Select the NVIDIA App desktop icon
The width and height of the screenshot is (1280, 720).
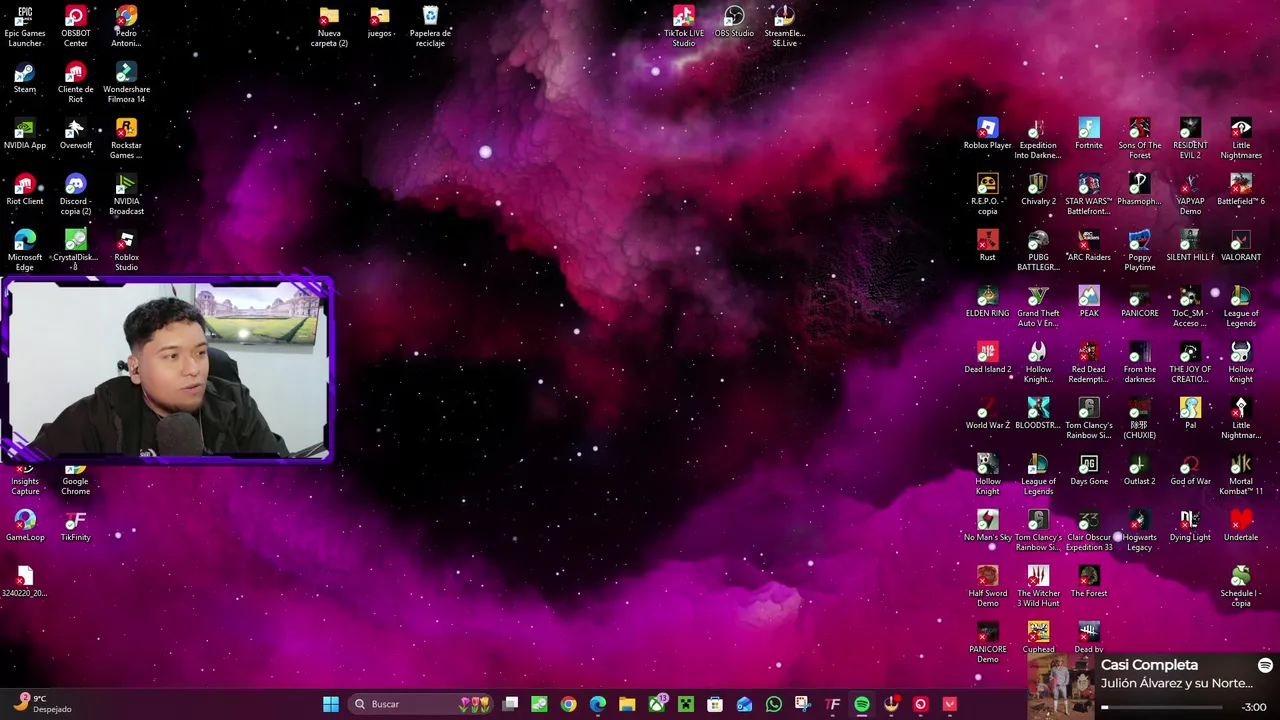[x=25, y=133]
